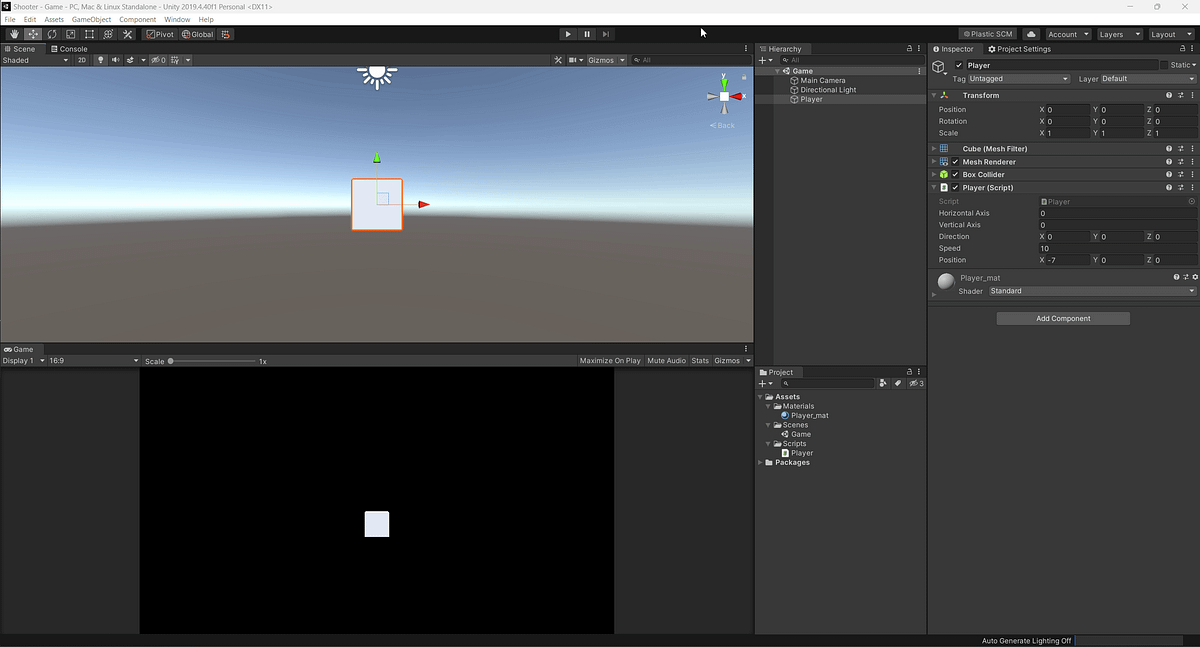The height and width of the screenshot is (647, 1200).
Task: Click the Script field object picker circle
Action: [1192, 201]
